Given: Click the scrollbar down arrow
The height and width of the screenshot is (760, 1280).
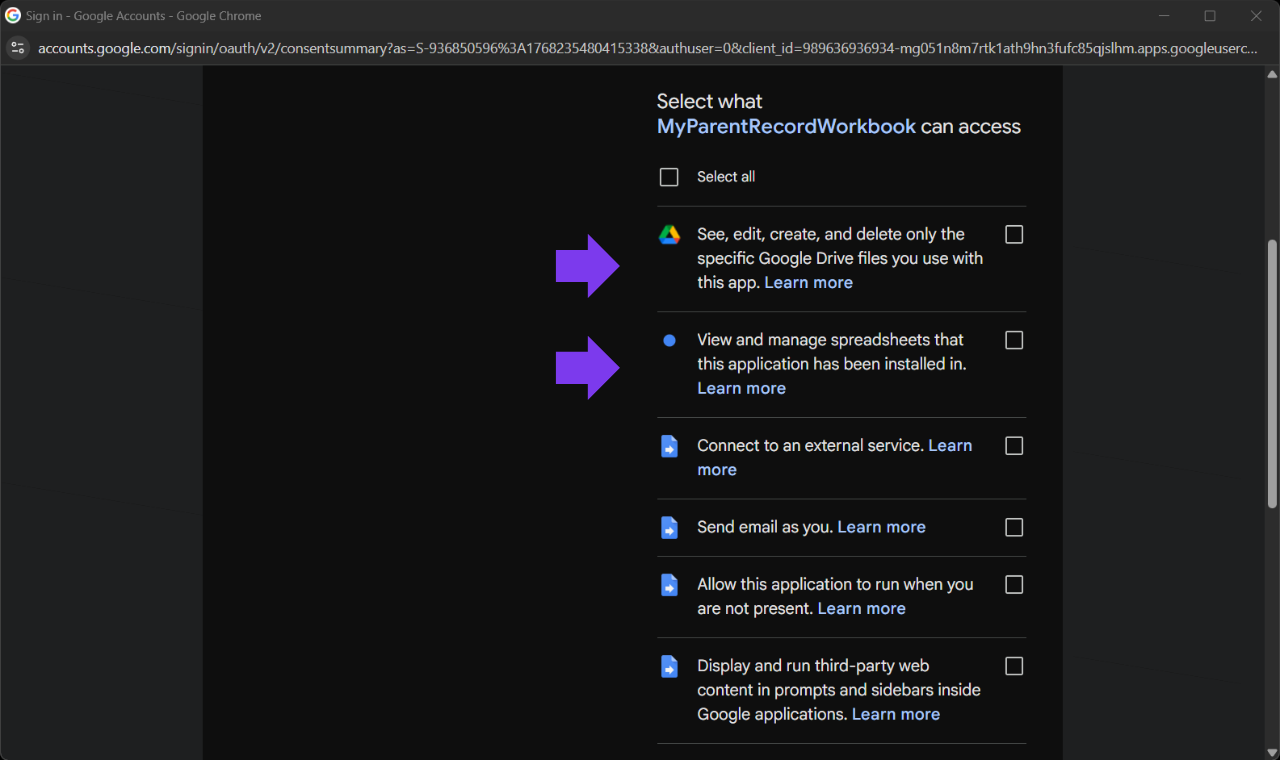Looking at the screenshot, I should coord(1272,752).
